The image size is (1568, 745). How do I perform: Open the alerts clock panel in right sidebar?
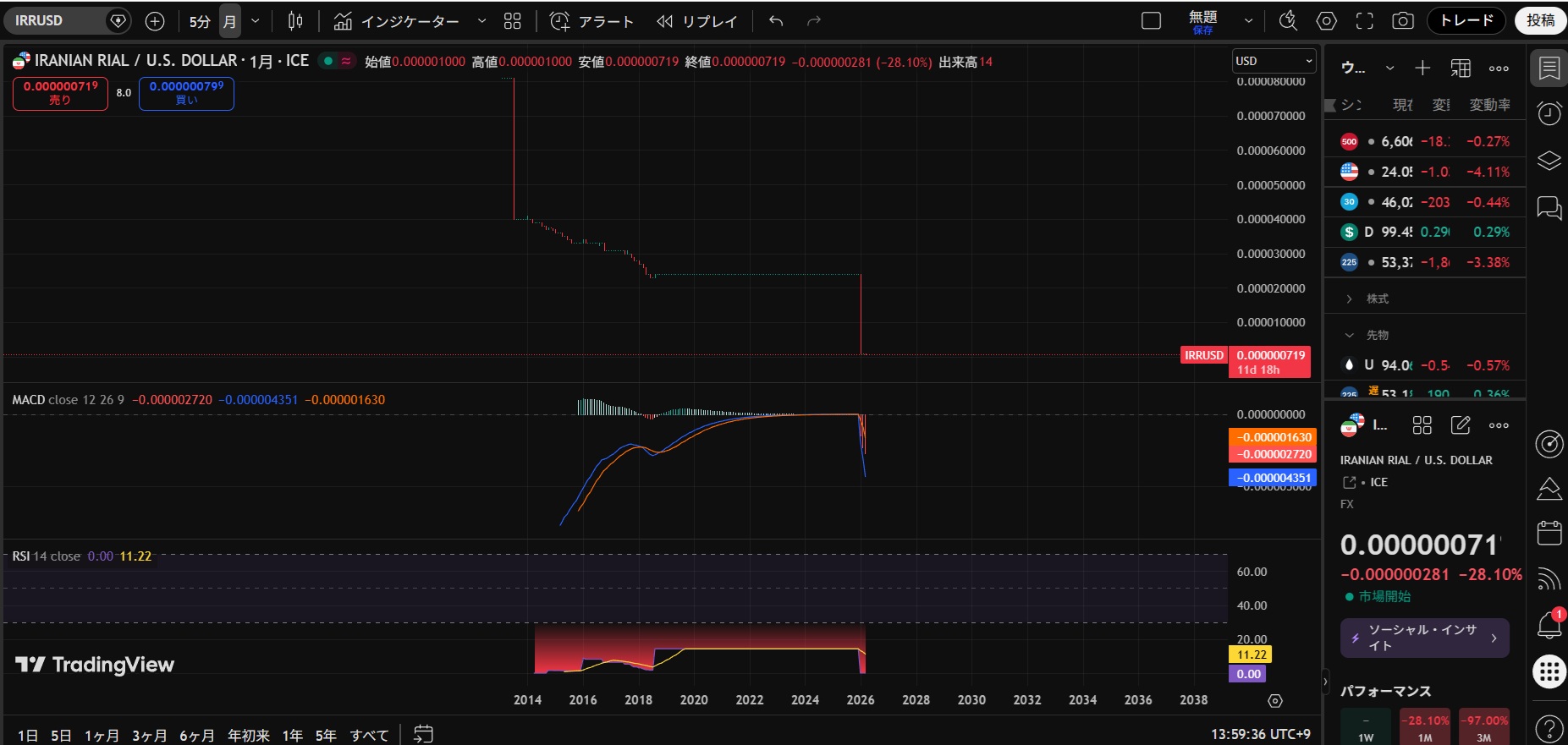[x=1549, y=113]
